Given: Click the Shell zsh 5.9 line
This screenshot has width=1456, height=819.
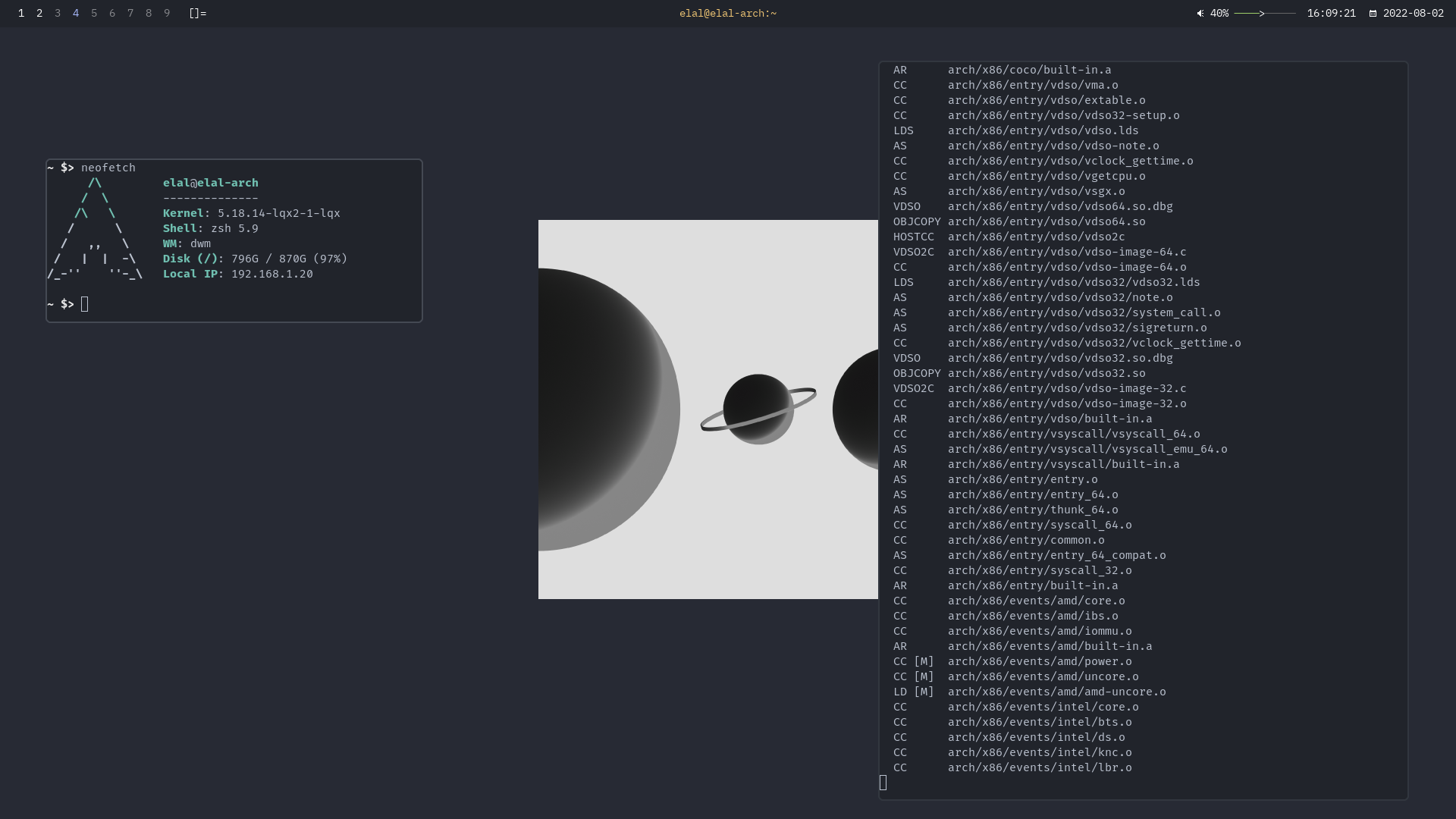Looking at the screenshot, I should click(211, 228).
